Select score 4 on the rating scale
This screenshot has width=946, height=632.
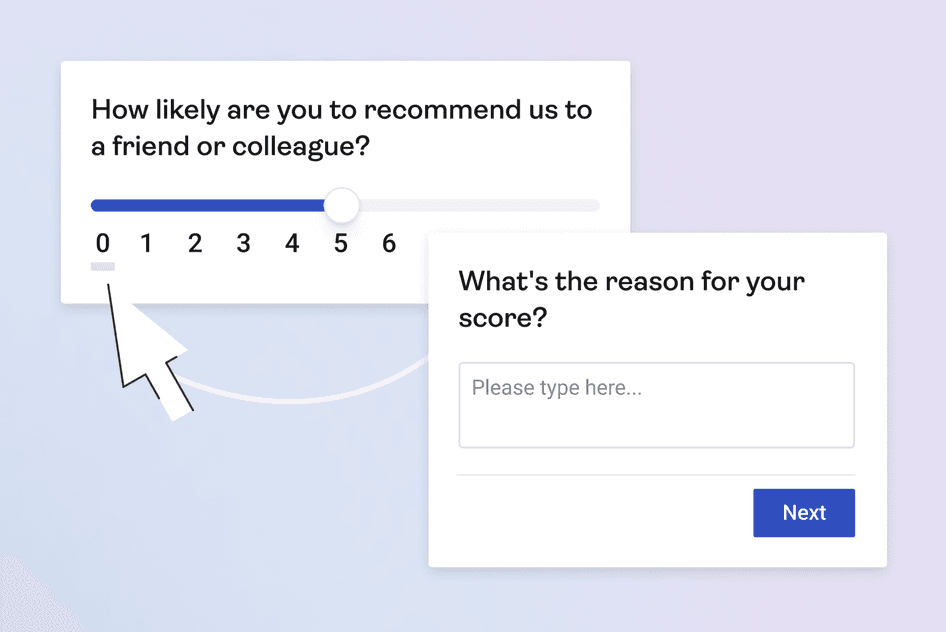291,243
